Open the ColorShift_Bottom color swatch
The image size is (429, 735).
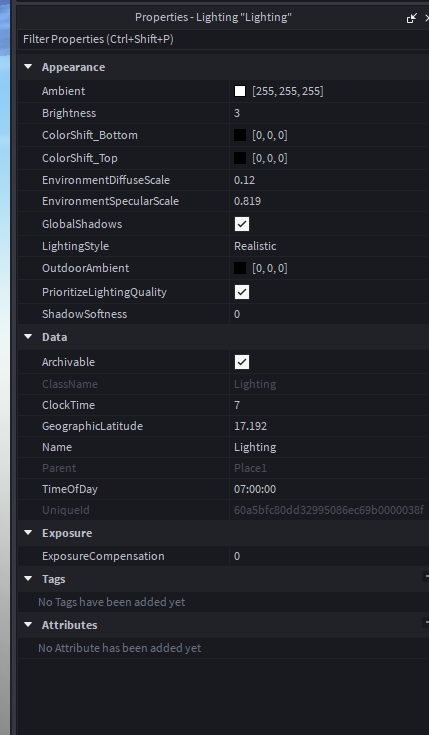(240, 135)
